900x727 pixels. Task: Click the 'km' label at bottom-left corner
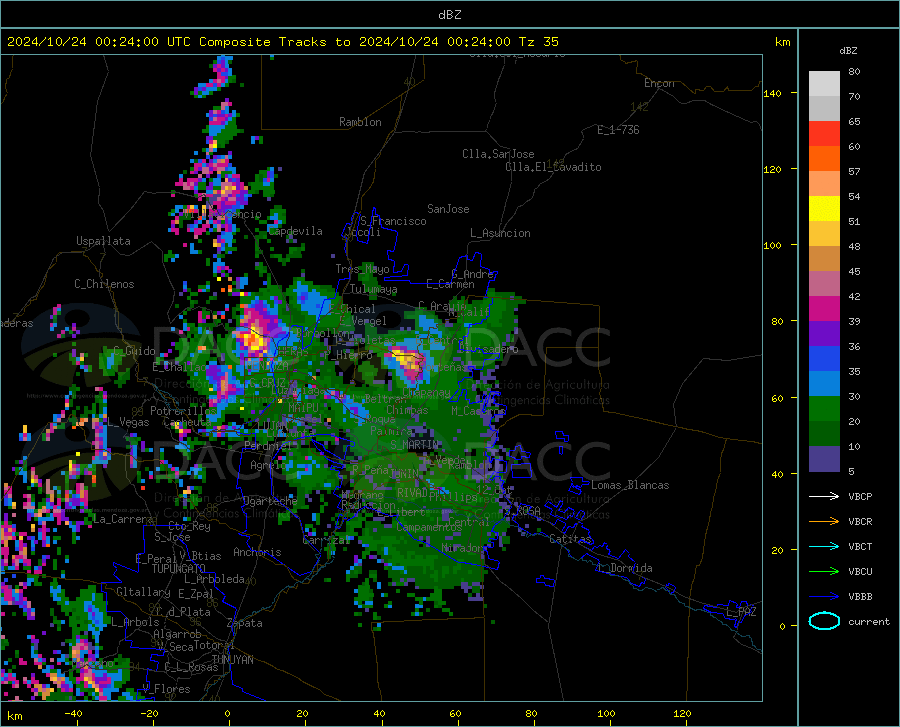coord(14,716)
